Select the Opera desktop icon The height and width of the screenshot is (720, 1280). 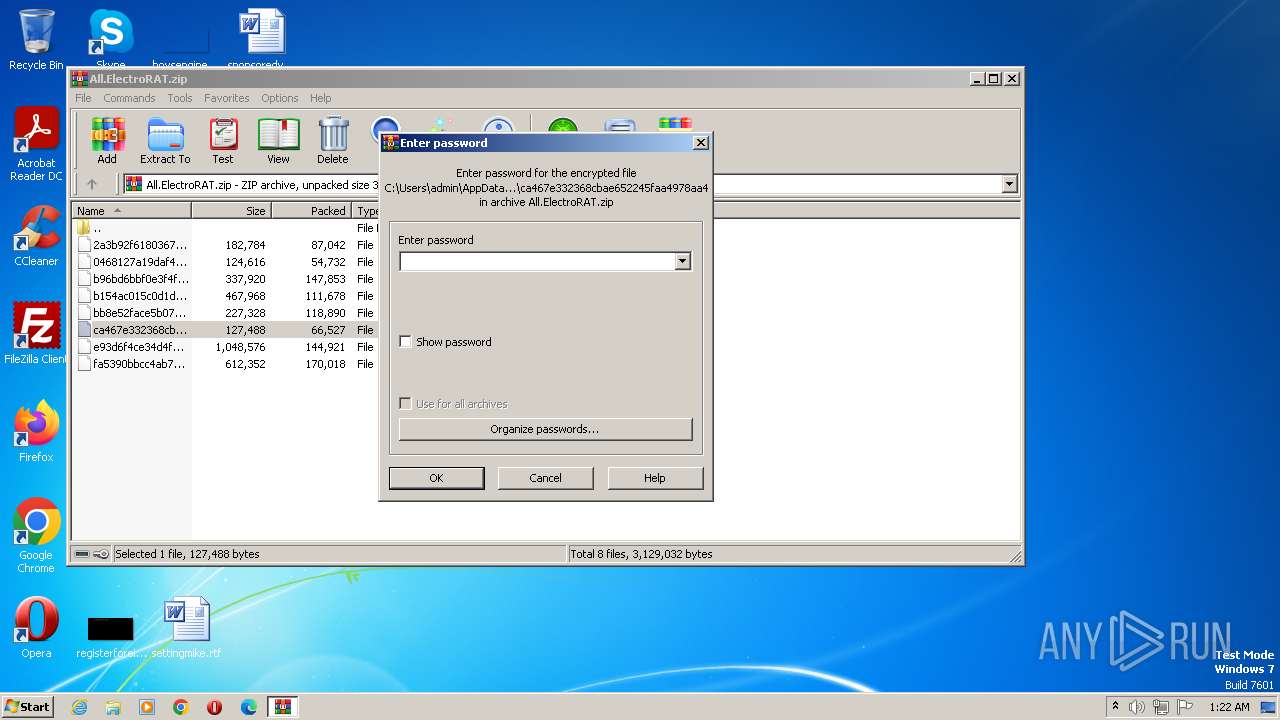[x=36, y=628]
